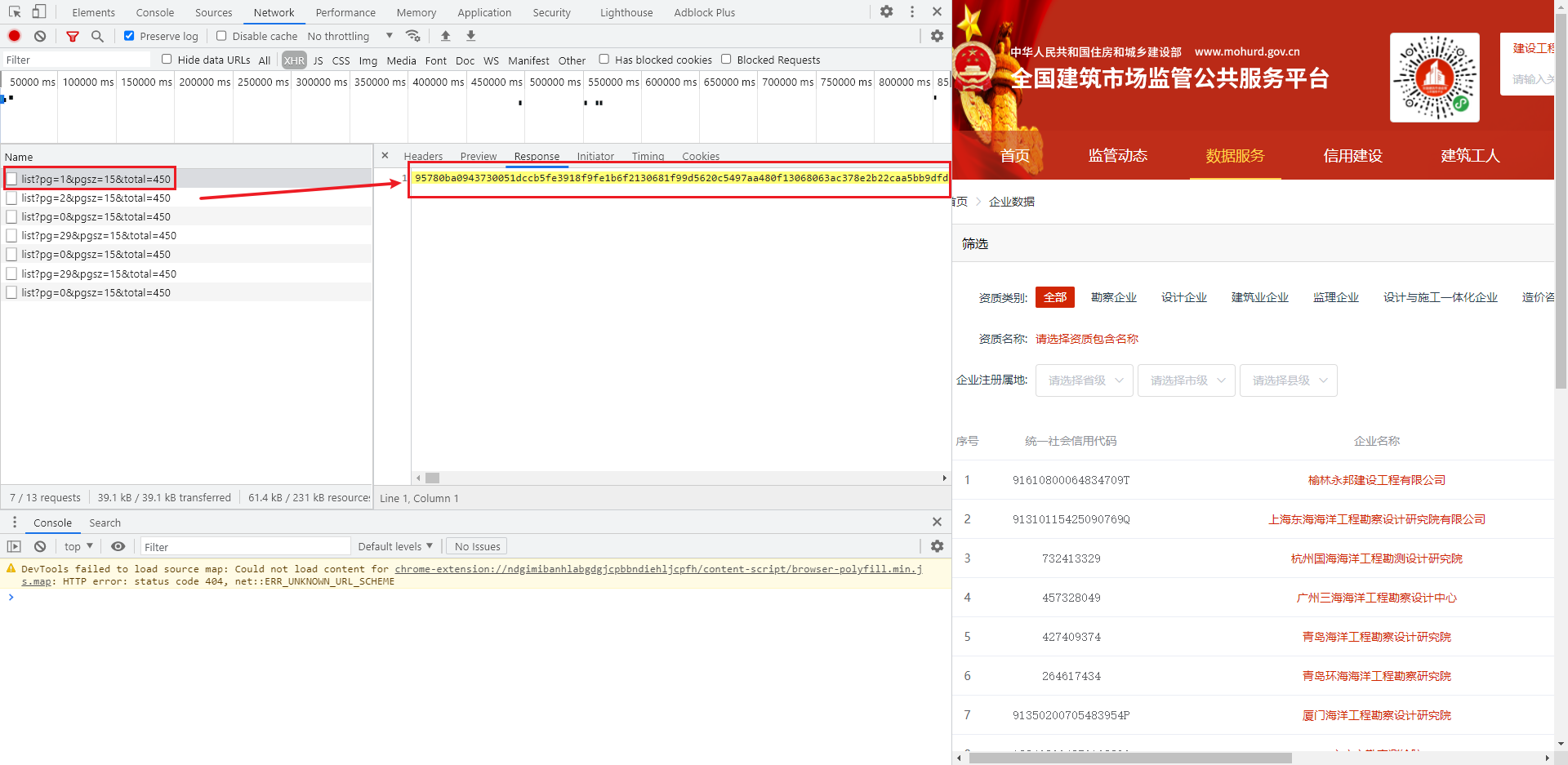Open the county (县级) selector dropdown
Image resolution: width=1568 pixels, height=765 pixels.
click(x=1289, y=380)
